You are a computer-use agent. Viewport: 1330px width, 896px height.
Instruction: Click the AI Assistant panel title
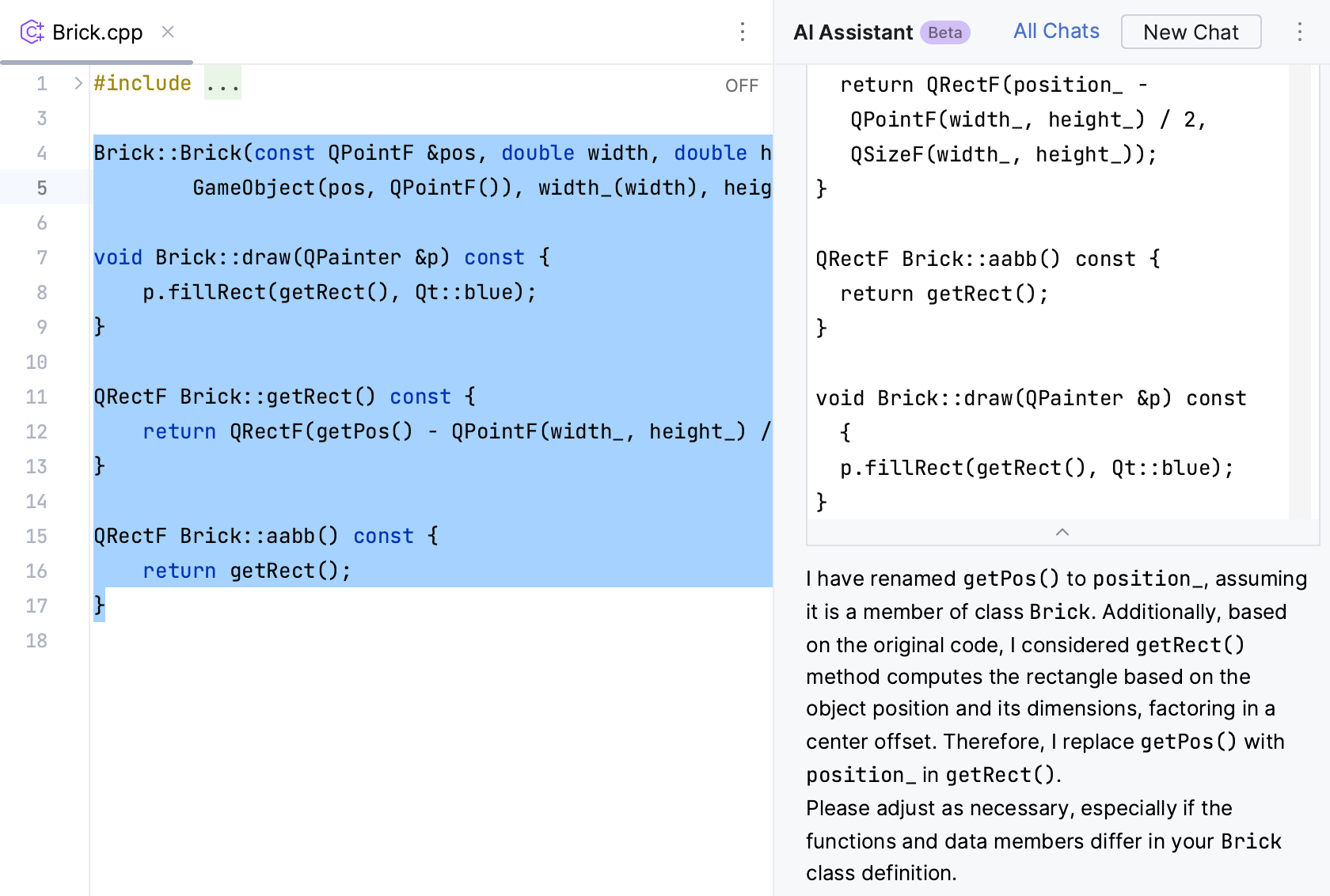pyautogui.click(x=853, y=32)
